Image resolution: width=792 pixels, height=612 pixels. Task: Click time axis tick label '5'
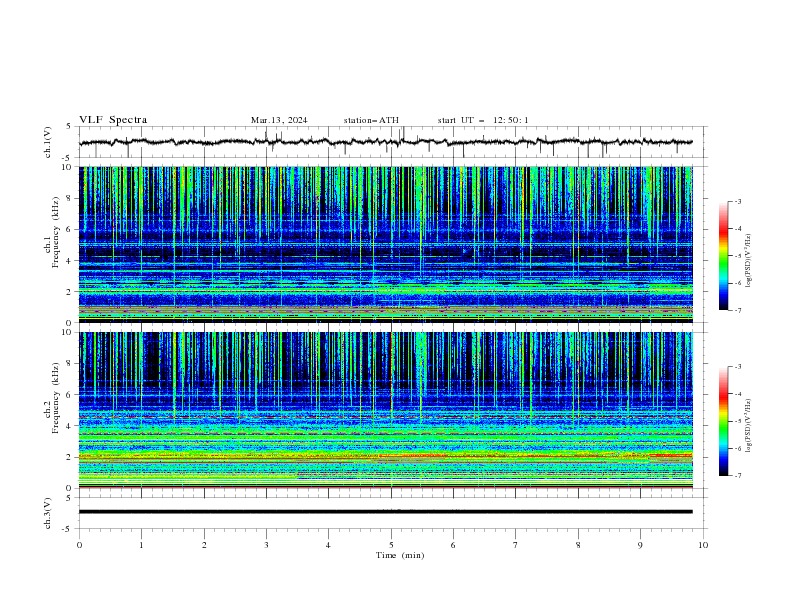click(x=391, y=545)
